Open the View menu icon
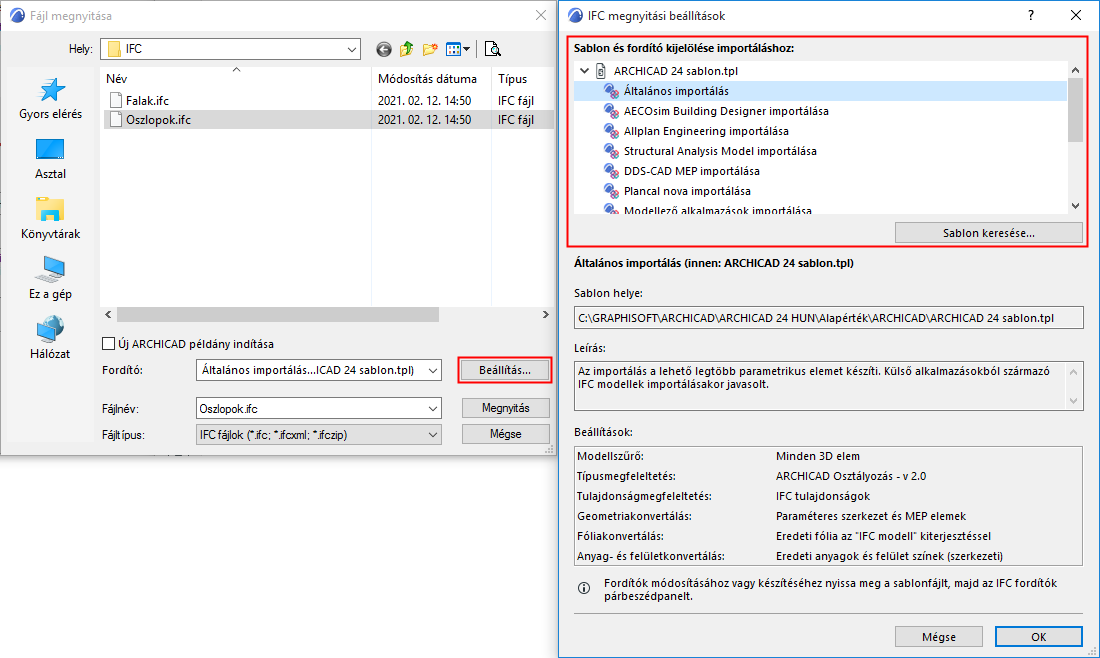The height and width of the screenshot is (658, 1100). click(x=457, y=49)
